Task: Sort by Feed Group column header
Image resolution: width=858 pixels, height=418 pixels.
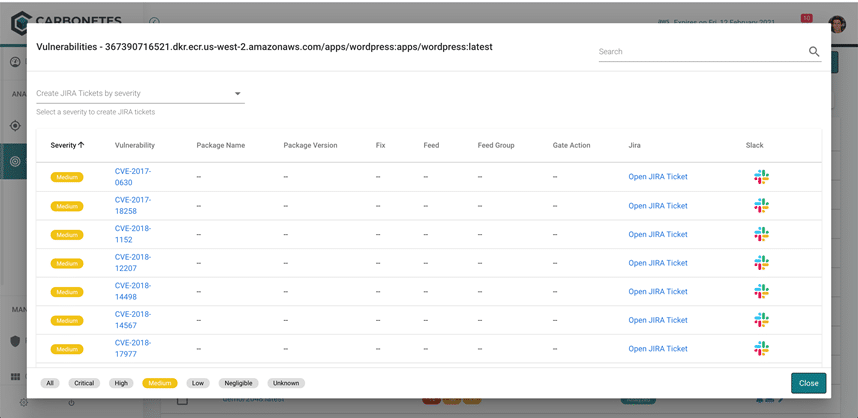Action: 496,146
